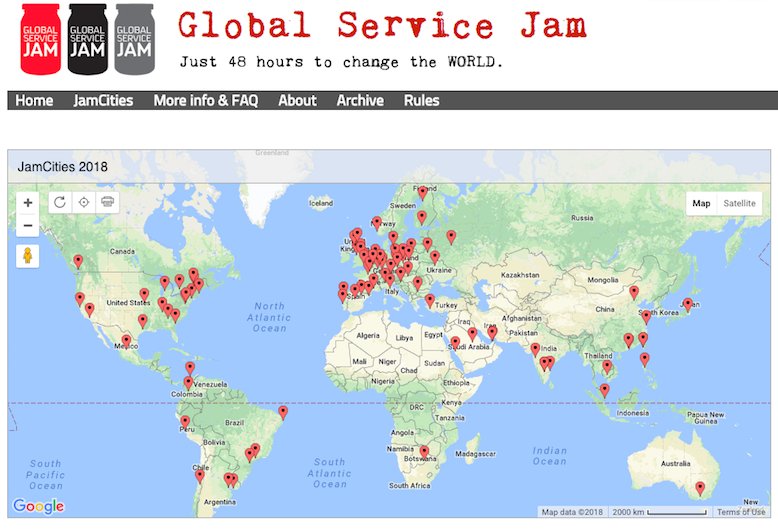Viewport: 778px width, 531px height.
Task: Select the pin in western Russia
Action: pos(451,237)
